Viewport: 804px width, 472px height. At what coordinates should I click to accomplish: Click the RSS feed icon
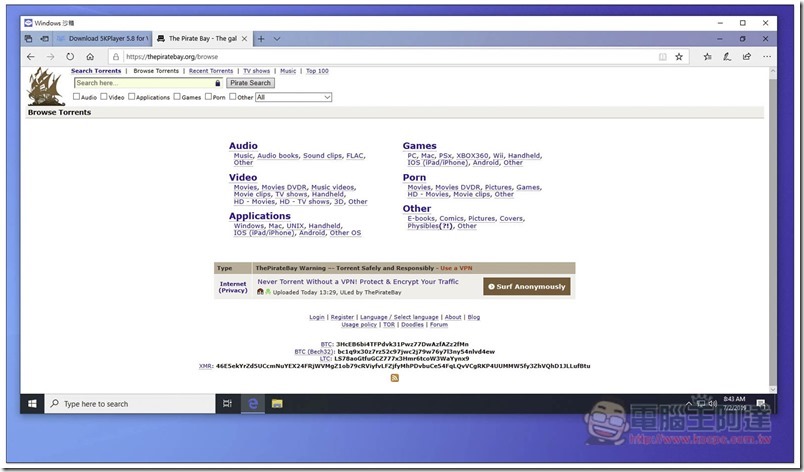395,378
